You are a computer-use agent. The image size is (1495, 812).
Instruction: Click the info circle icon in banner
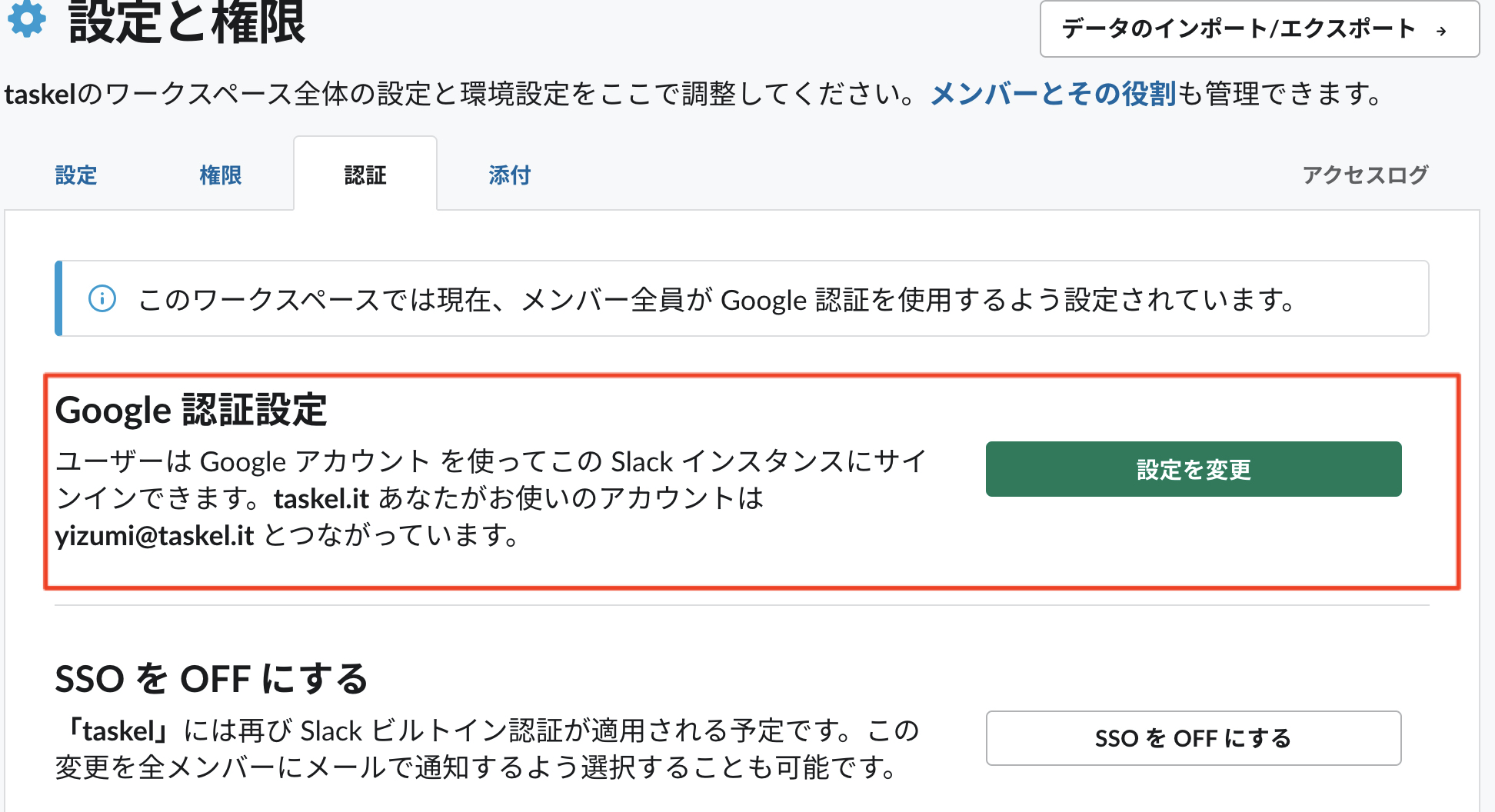tap(102, 298)
